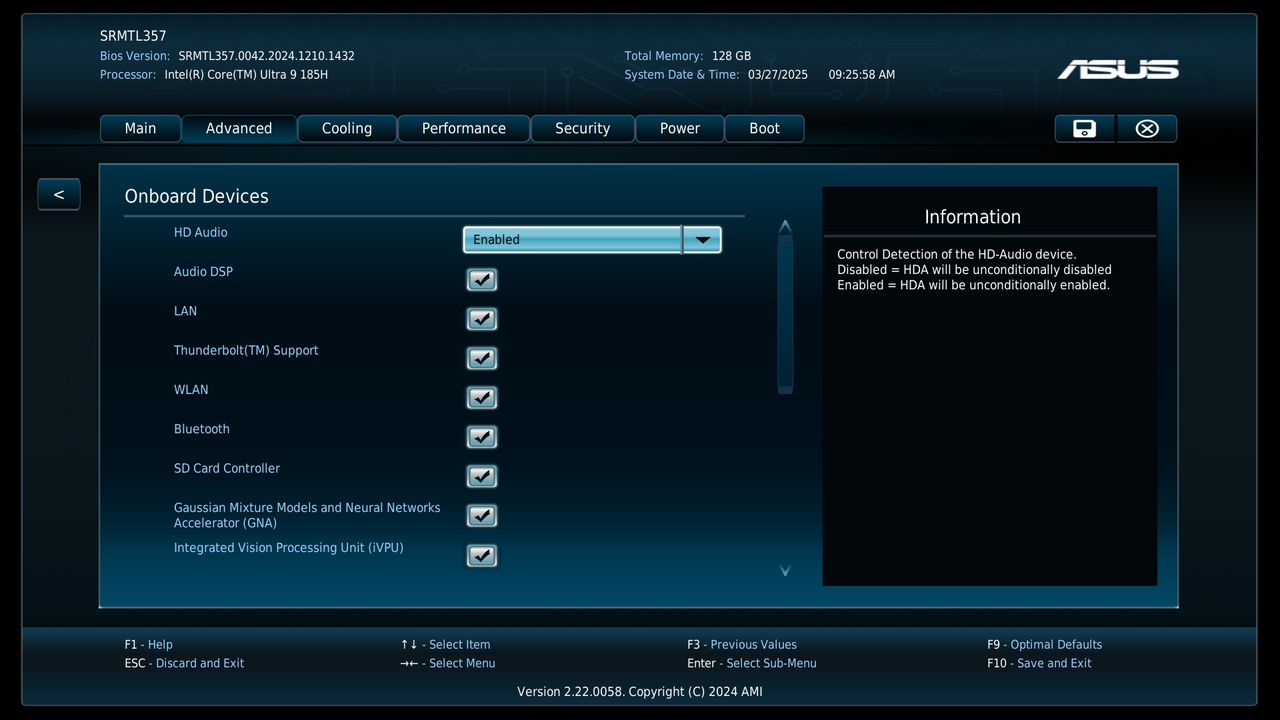The height and width of the screenshot is (720, 1280).
Task: Toggle the GNA accelerator checkbox
Action: (x=482, y=516)
